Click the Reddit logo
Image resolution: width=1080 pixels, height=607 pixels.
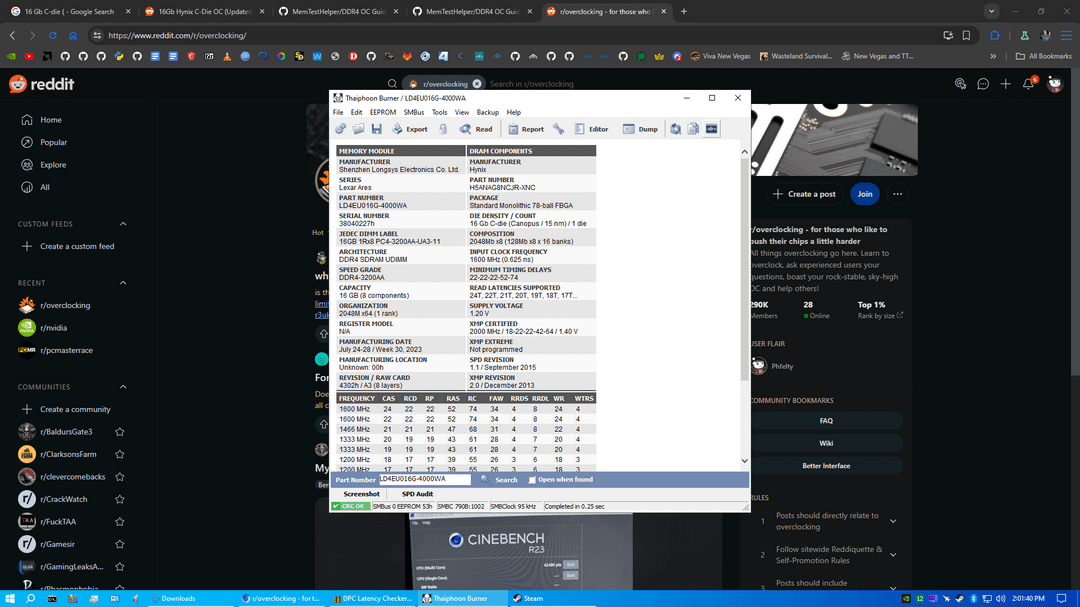tap(41, 84)
